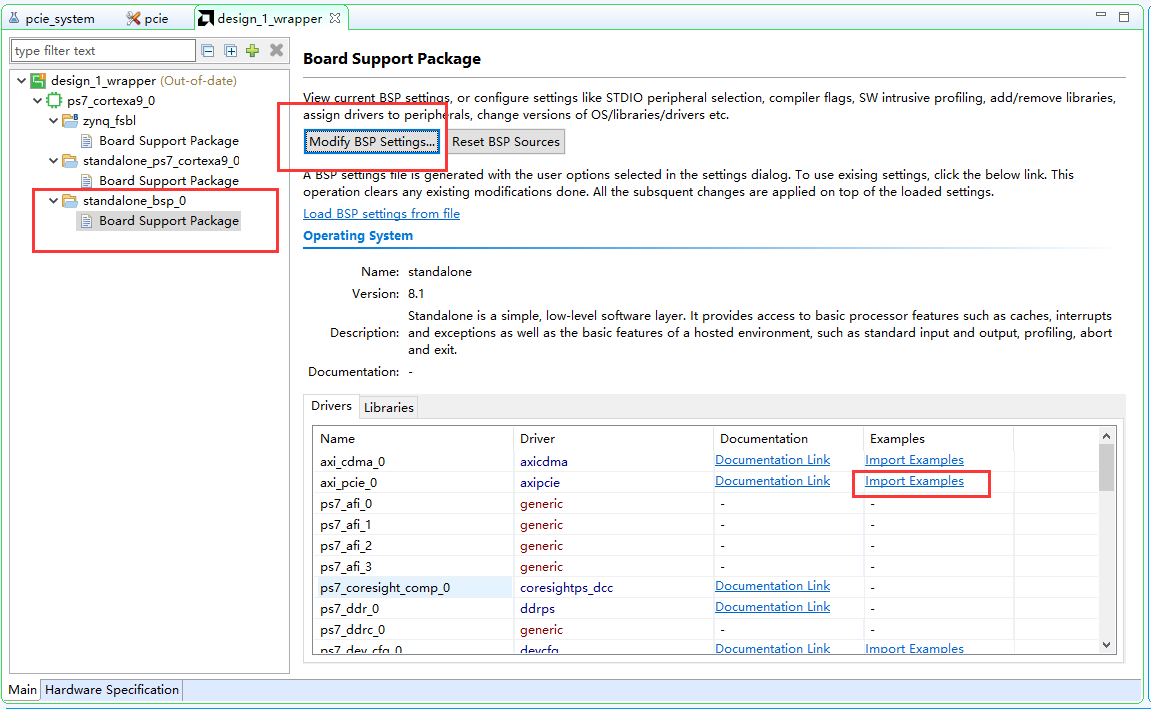Screen dimensions: 1151x709
Task: Select the document icon under standalone_bsp_0
Action: (87, 221)
